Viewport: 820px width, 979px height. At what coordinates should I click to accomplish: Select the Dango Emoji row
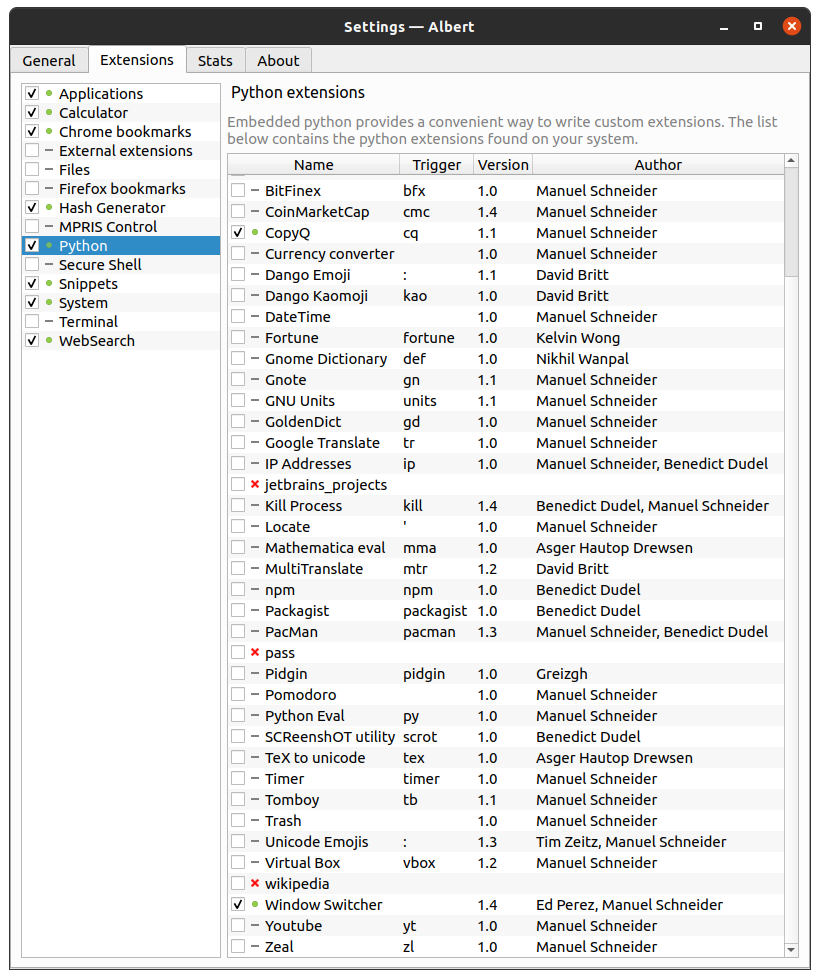click(506, 275)
